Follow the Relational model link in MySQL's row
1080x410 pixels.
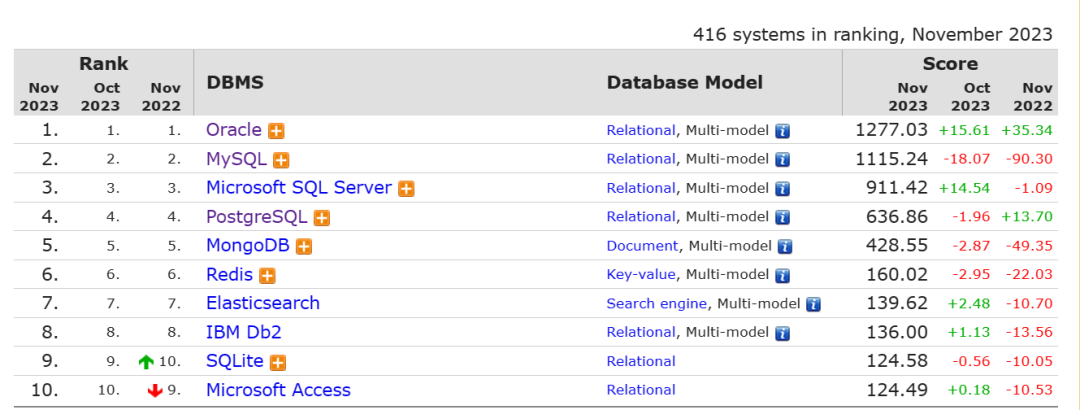click(641, 159)
